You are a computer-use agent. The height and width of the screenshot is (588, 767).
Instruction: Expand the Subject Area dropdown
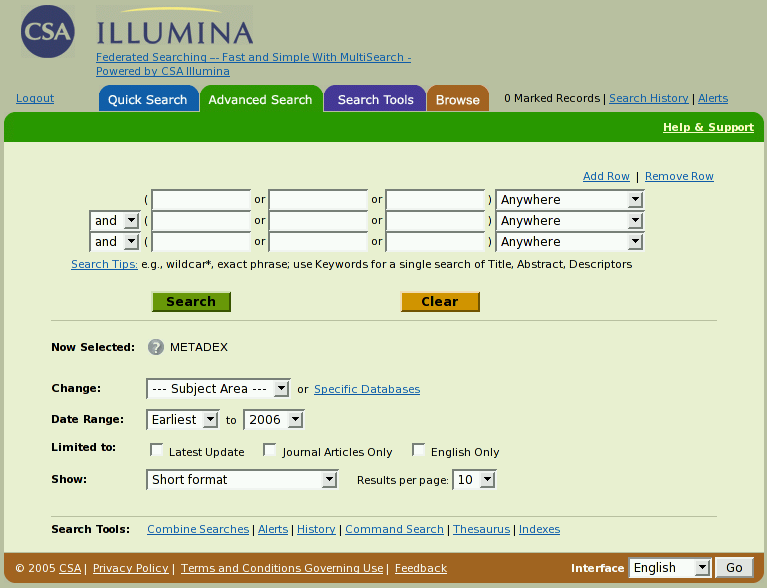(218, 389)
